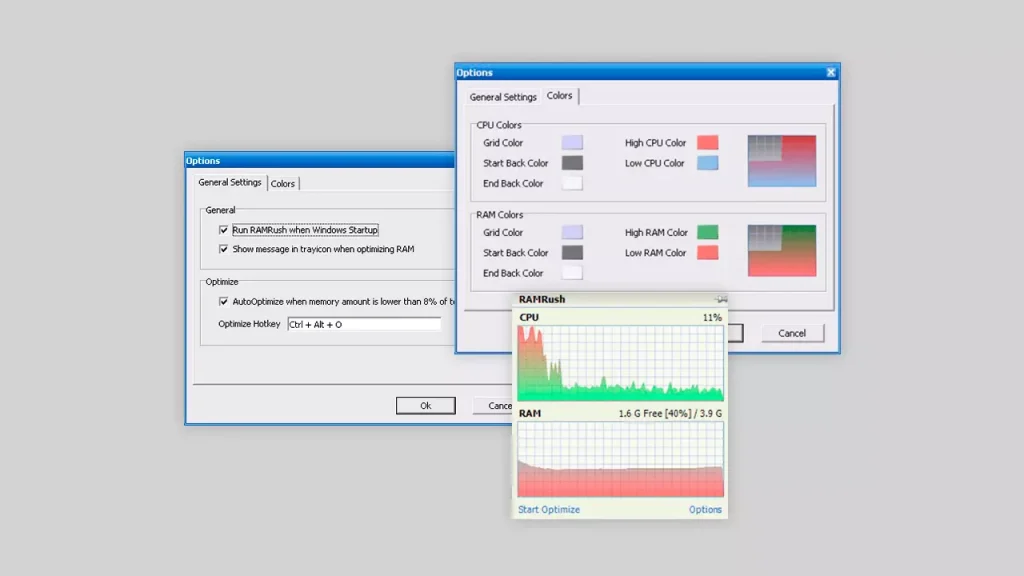Click the Optimize Hotkey input field
The width and height of the screenshot is (1024, 576).
pos(364,325)
